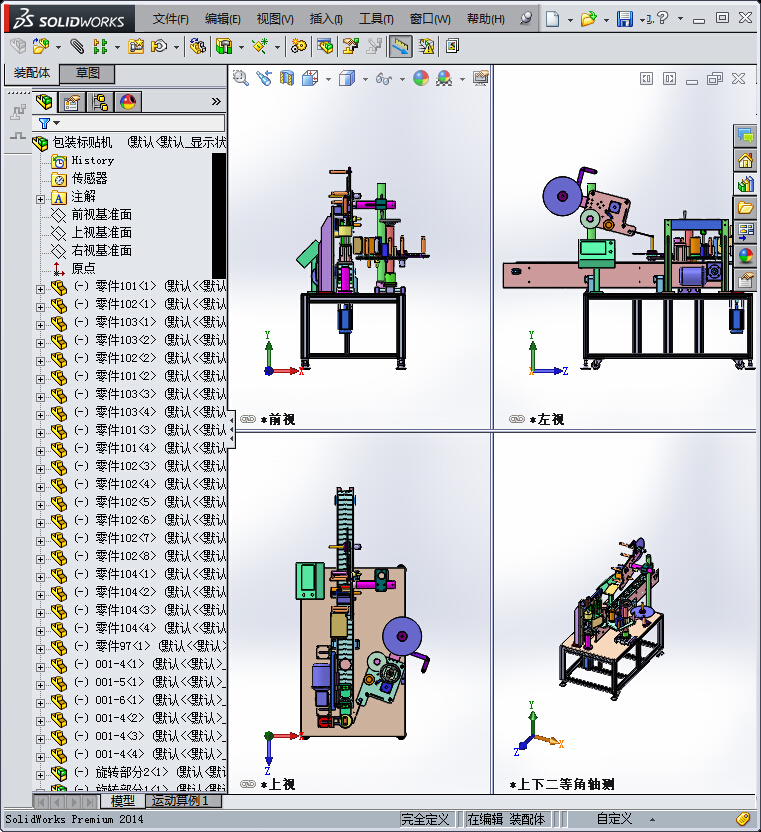Viewport: 761px width, 832px height.
Task: Open the View Orientation dropdown arrow
Action: pos(328,80)
